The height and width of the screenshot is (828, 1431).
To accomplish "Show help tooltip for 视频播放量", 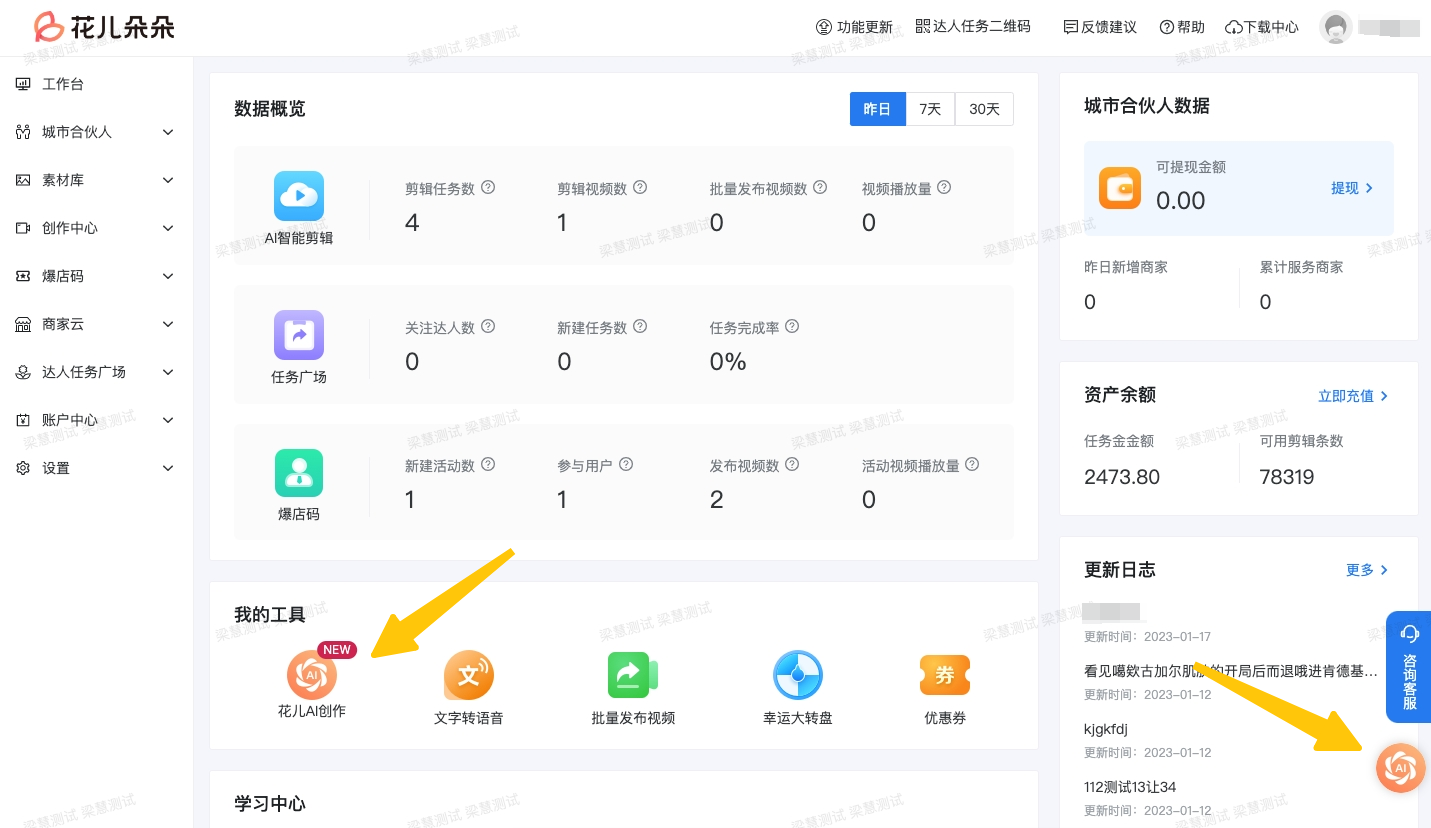I will point(944,187).
